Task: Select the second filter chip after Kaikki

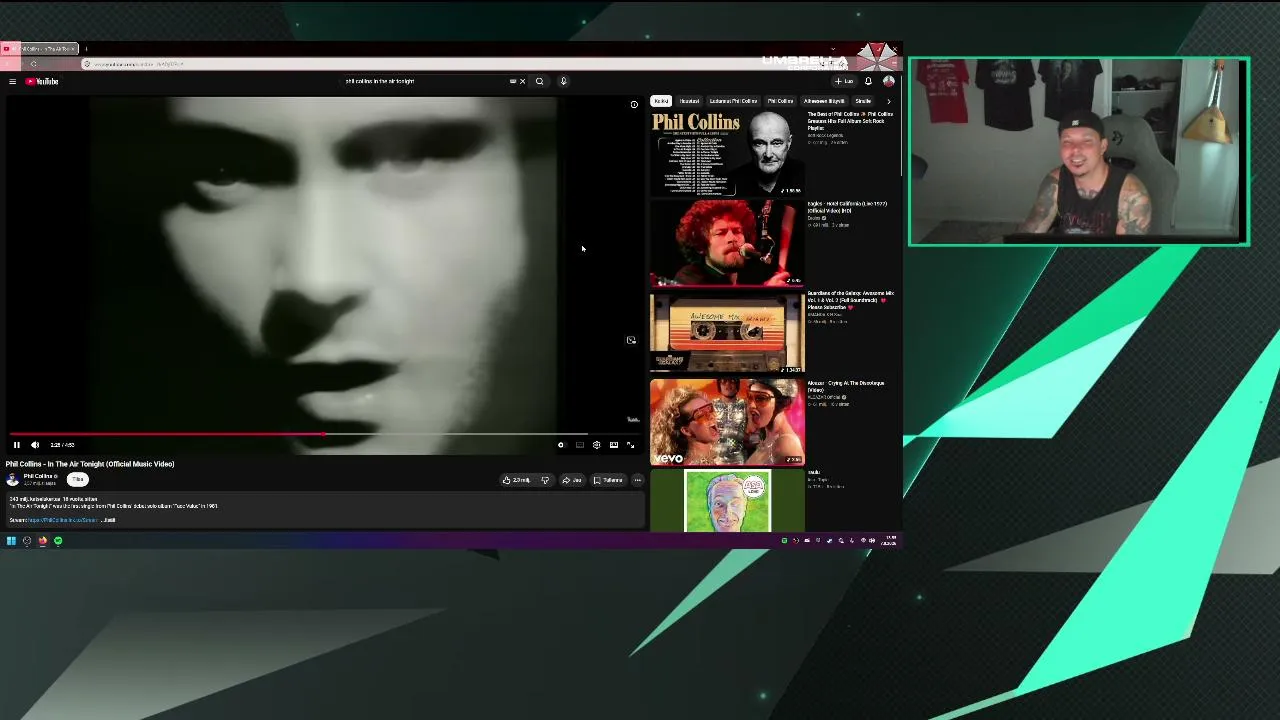Action: click(689, 101)
